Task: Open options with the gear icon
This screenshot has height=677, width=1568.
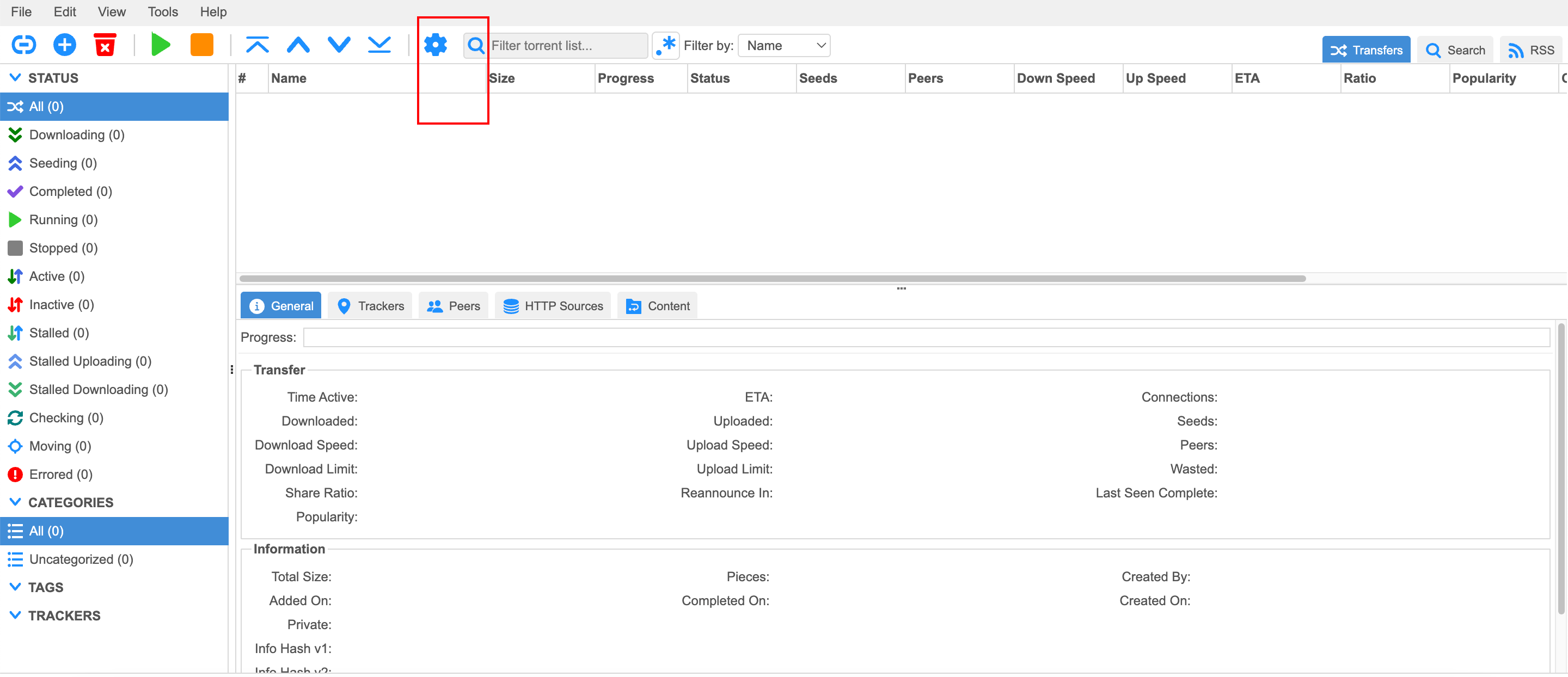Action: click(x=435, y=45)
